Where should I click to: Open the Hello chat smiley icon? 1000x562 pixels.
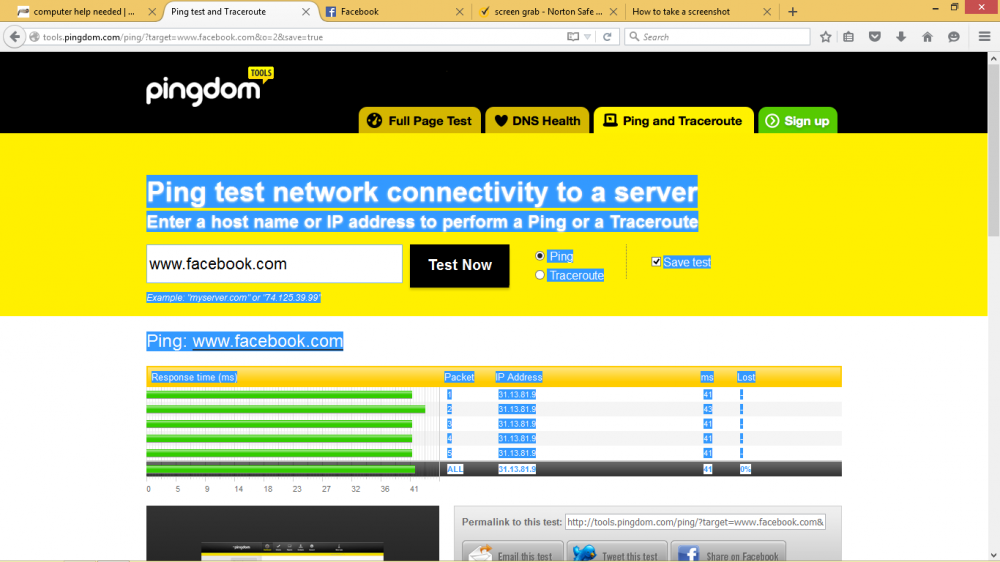953,37
